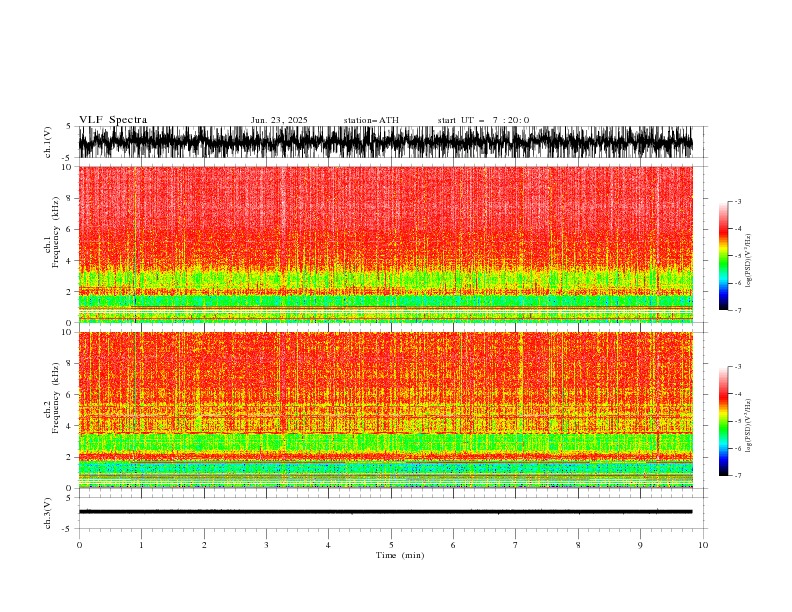Click the ch.2 color bar "-3" label
This screenshot has height=612, width=792.
click(x=737, y=367)
